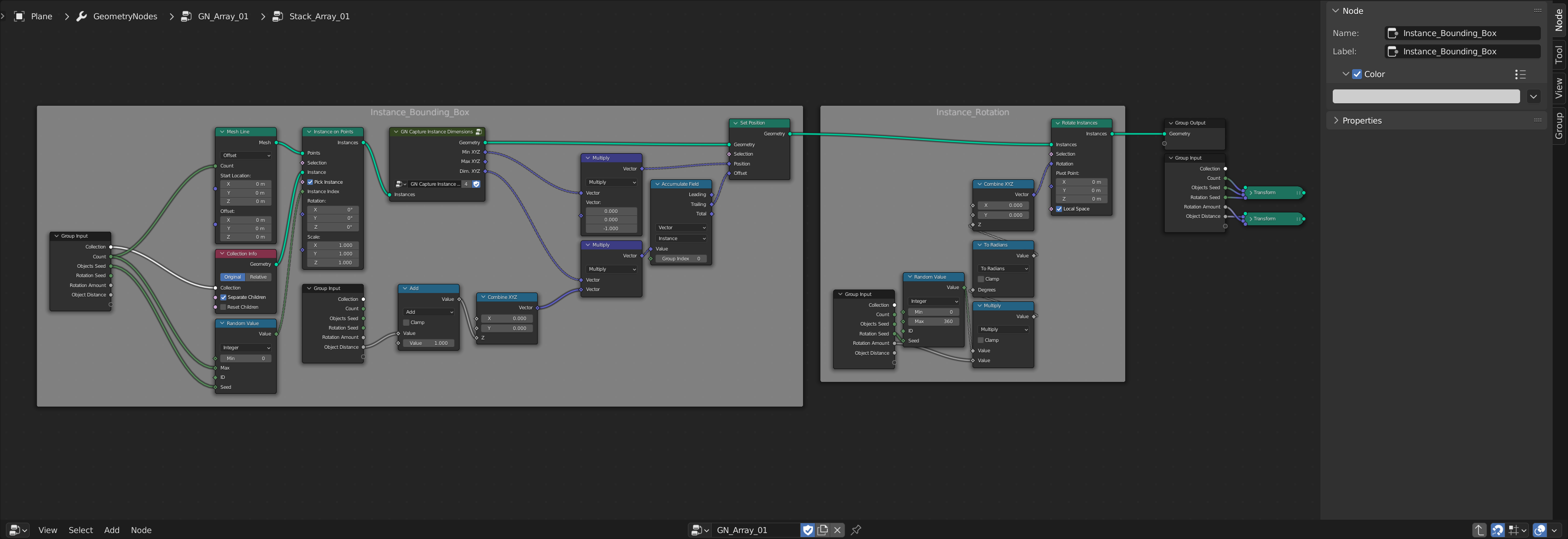Click fake user shield in GN Capture node
1568x539 pixels.
click(x=476, y=184)
